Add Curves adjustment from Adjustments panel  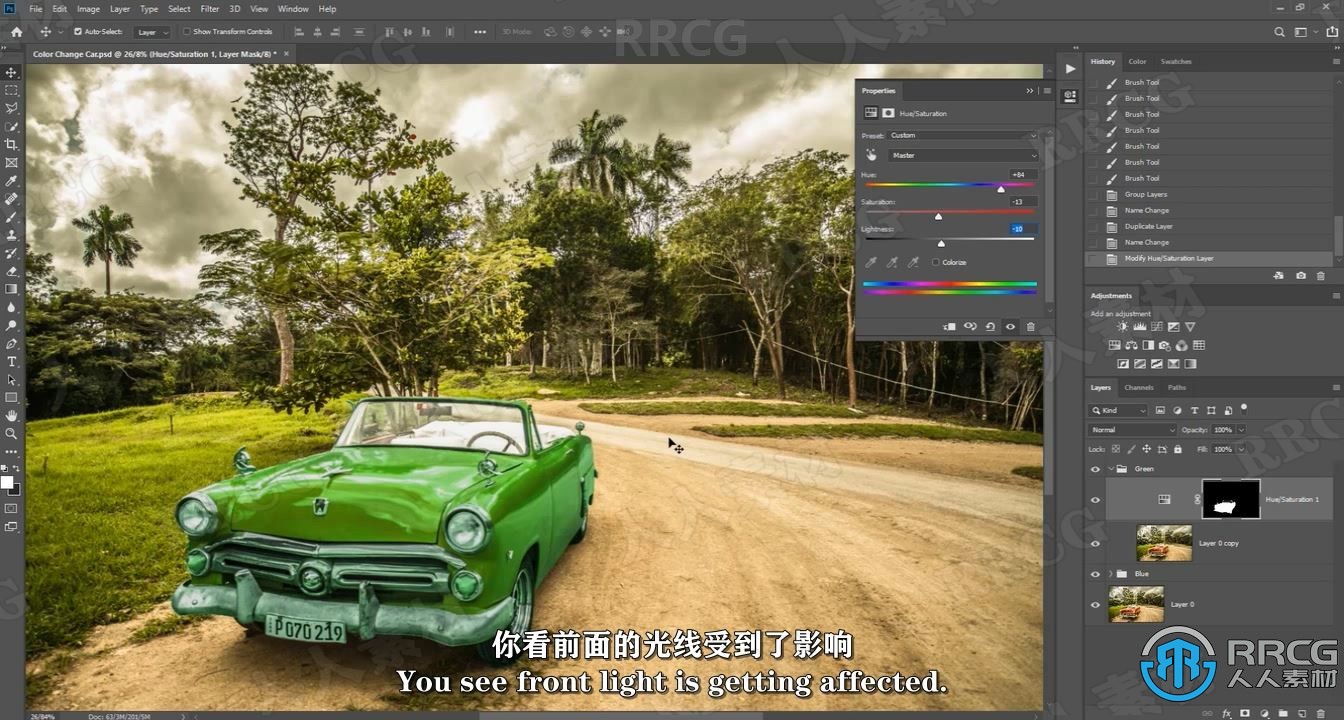tap(1156, 327)
